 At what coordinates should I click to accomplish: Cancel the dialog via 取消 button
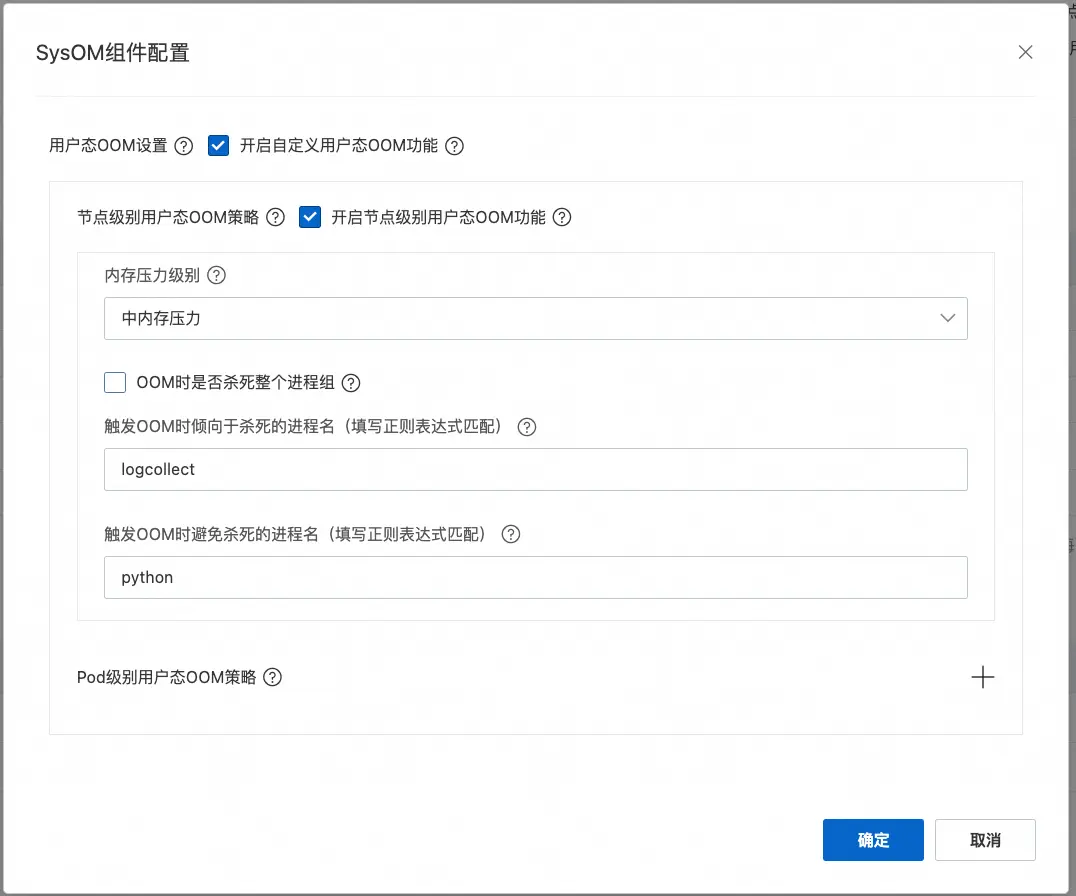click(985, 840)
